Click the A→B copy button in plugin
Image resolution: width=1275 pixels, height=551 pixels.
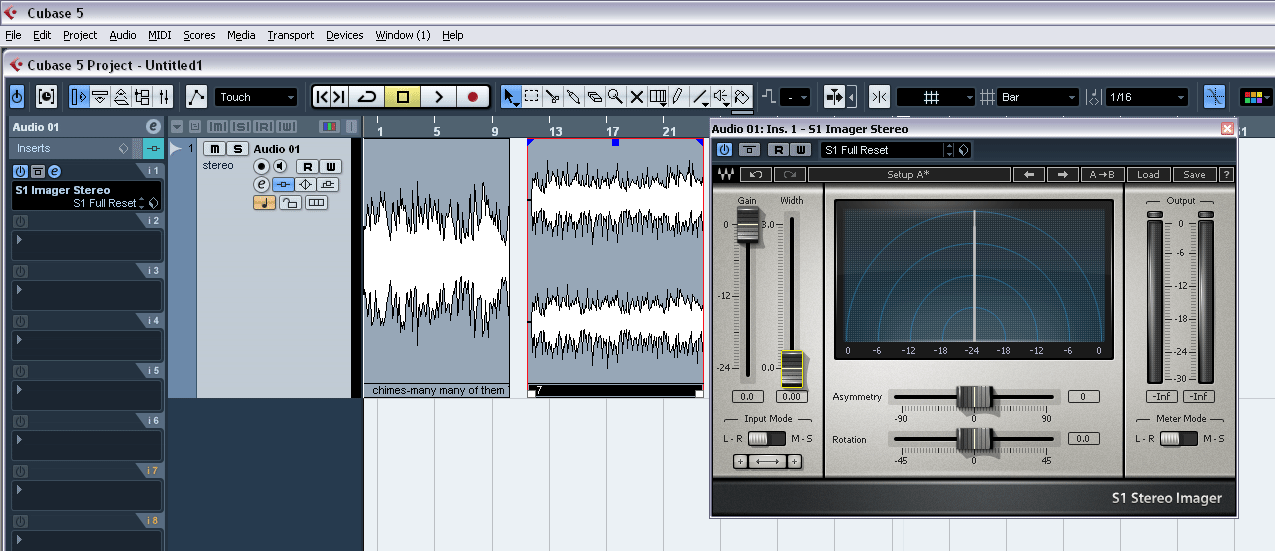pos(1102,175)
